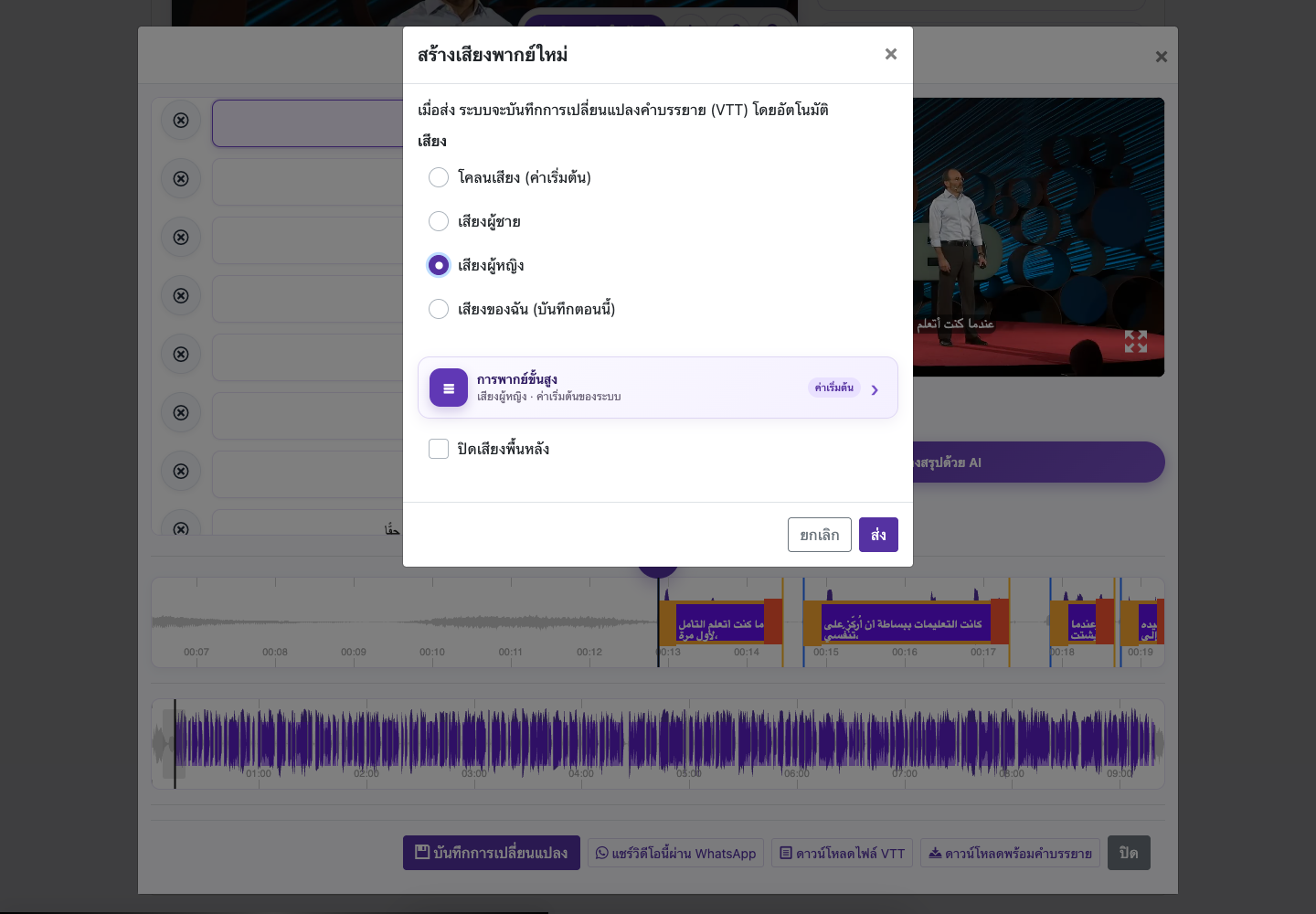Click the เสียง section label
The image size is (1316, 914).
coord(432,141)
